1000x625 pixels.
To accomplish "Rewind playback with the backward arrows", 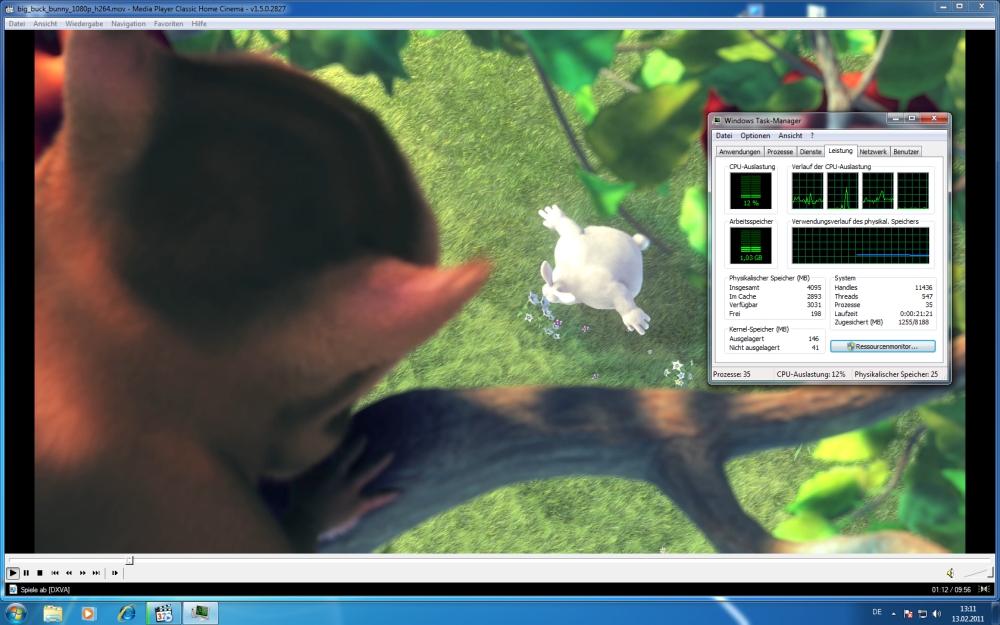I will [x=69, y=573].
